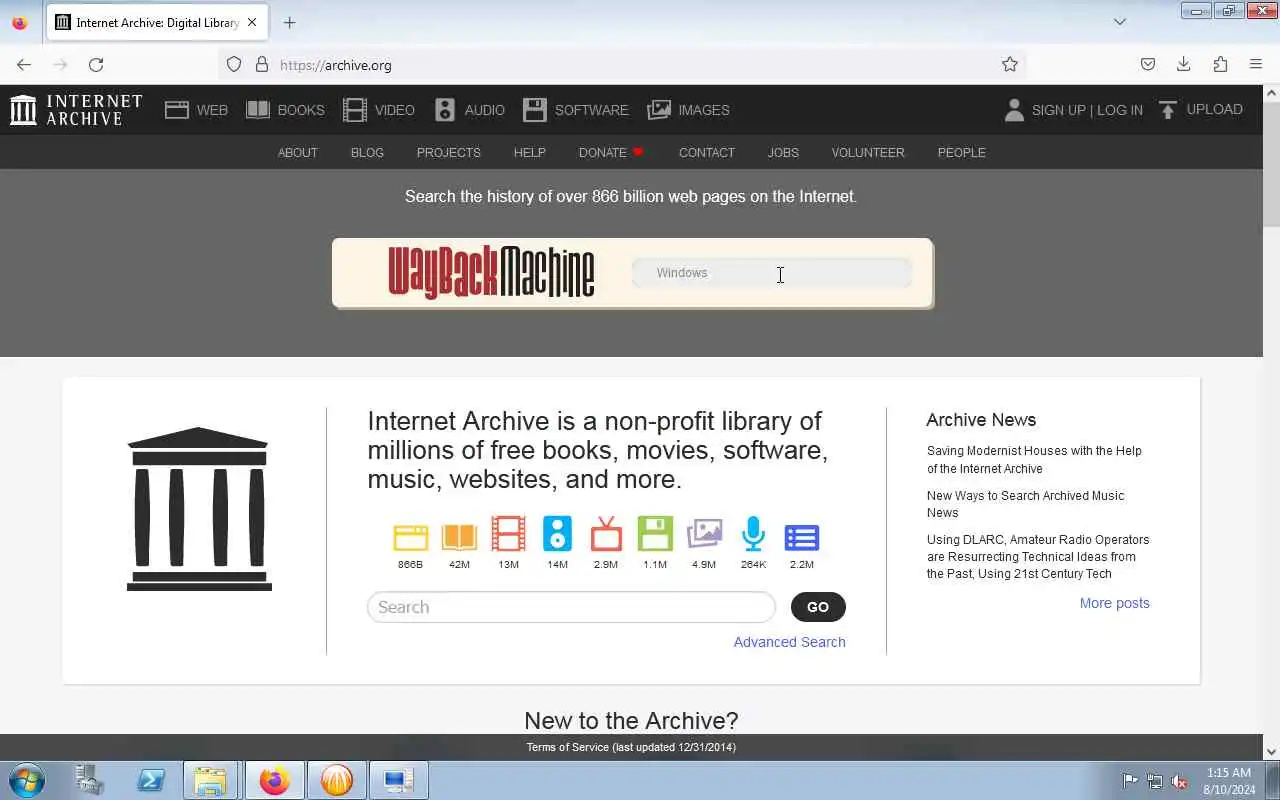Click the purple images icon (4.9M)
The height and width of the screenshot is (800, 1280).
tap(704, 534)
